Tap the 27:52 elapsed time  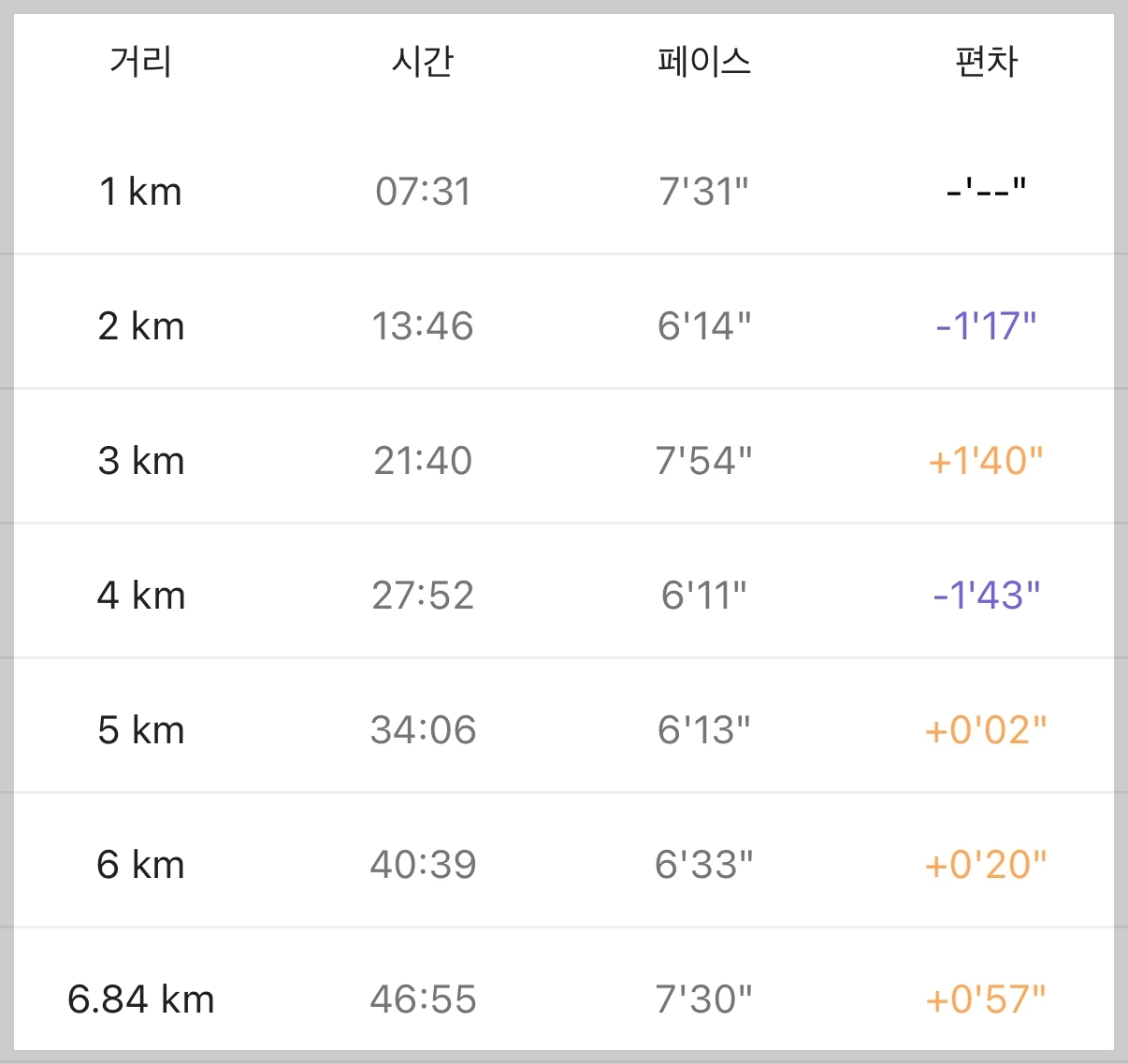click(x=423, y=596)
